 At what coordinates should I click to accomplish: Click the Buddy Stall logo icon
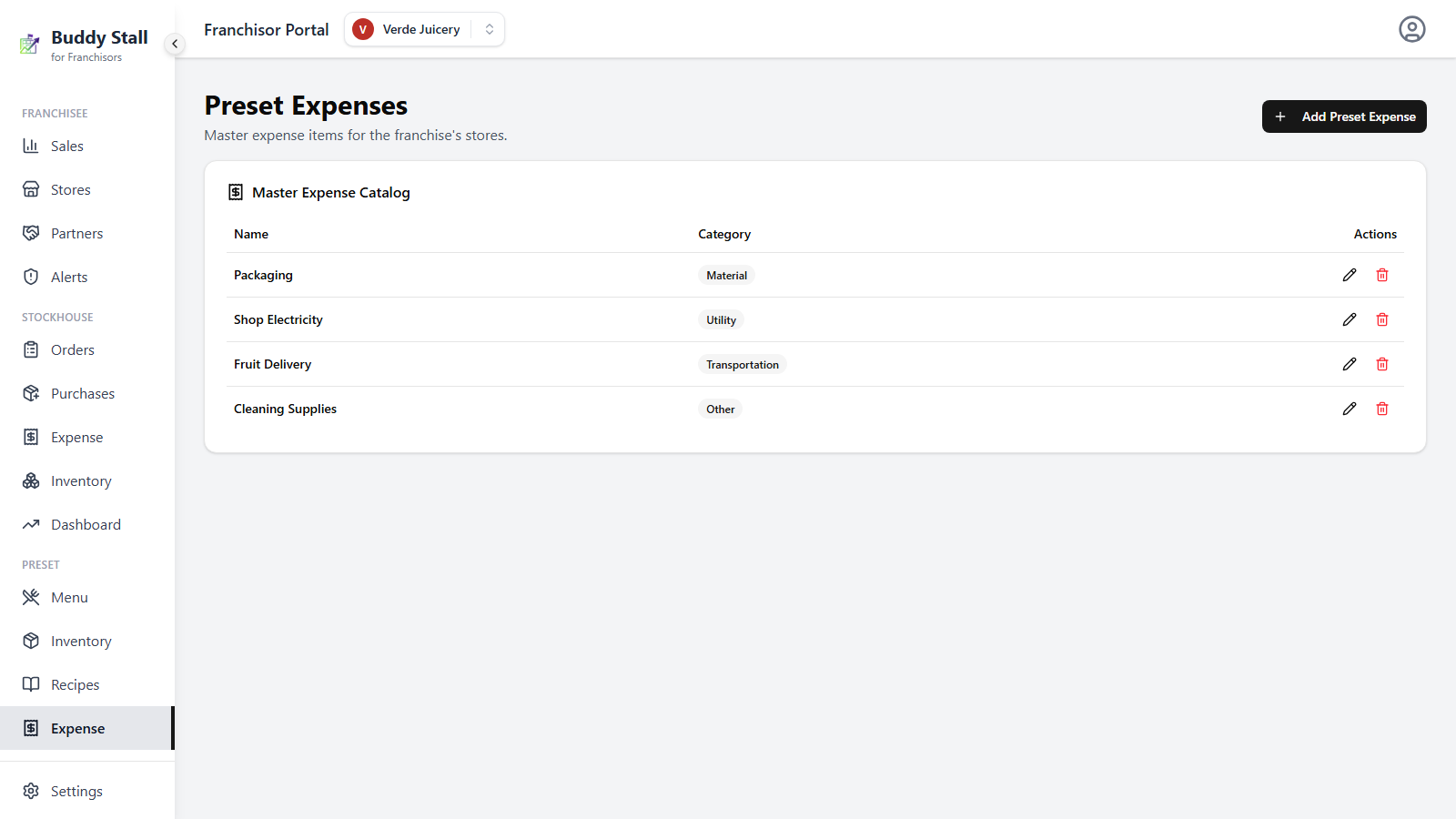[30, 44]
